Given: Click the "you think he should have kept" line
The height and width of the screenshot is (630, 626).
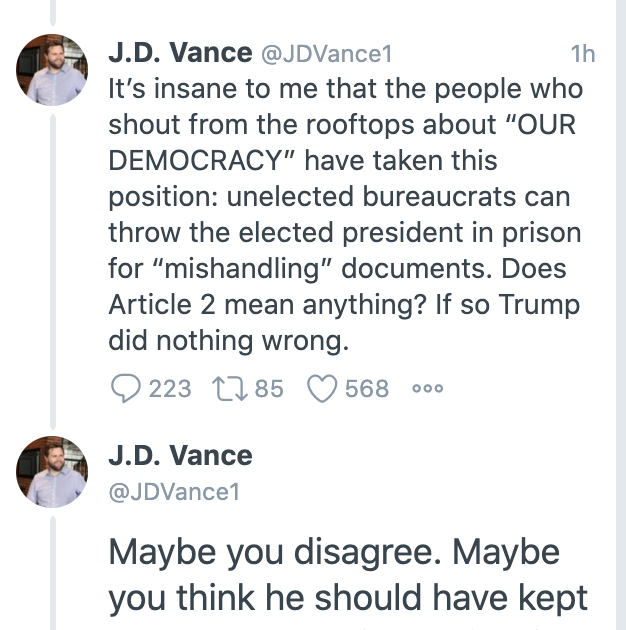Looking at the screenshot, I should click(x=347, y=597).
